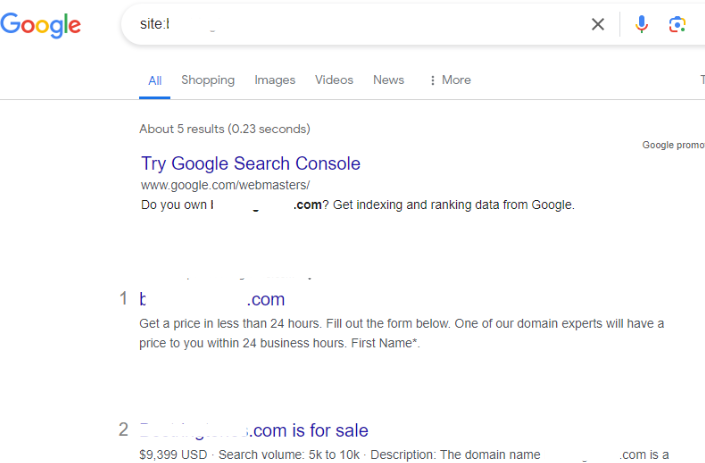Open the '.com is for sale' result

[255, 431]
